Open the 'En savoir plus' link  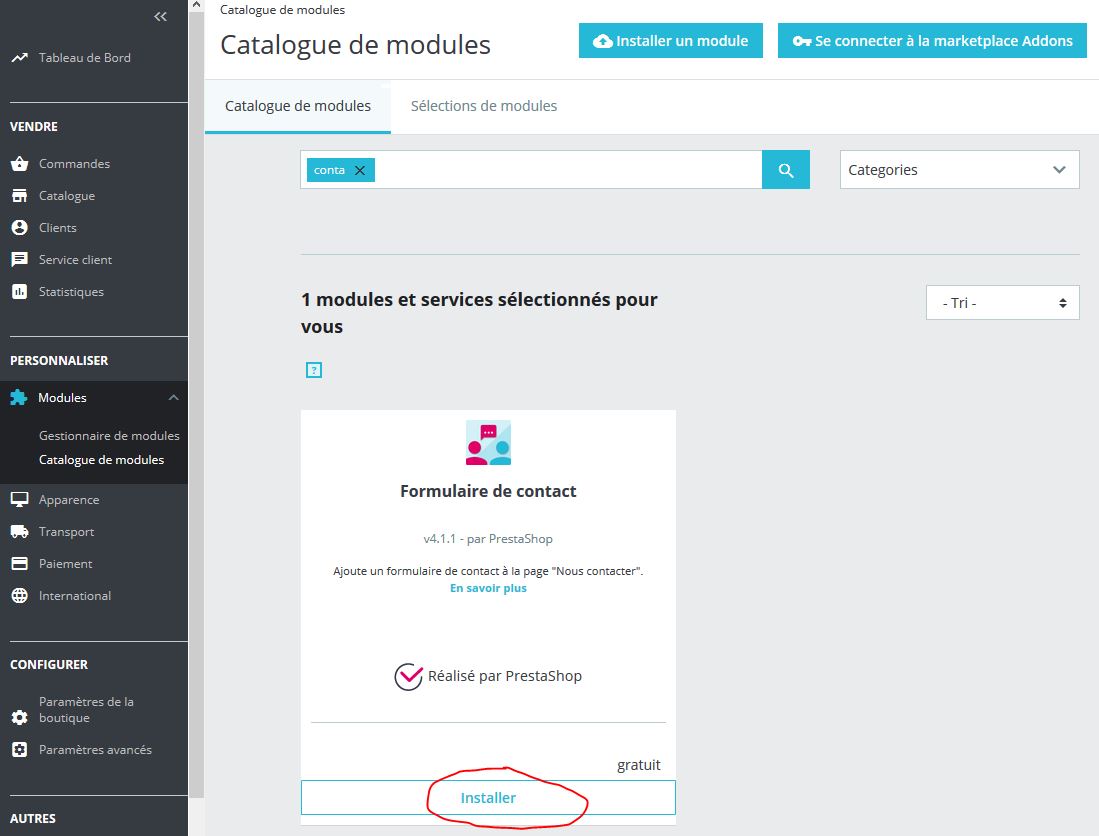[487, 588]
